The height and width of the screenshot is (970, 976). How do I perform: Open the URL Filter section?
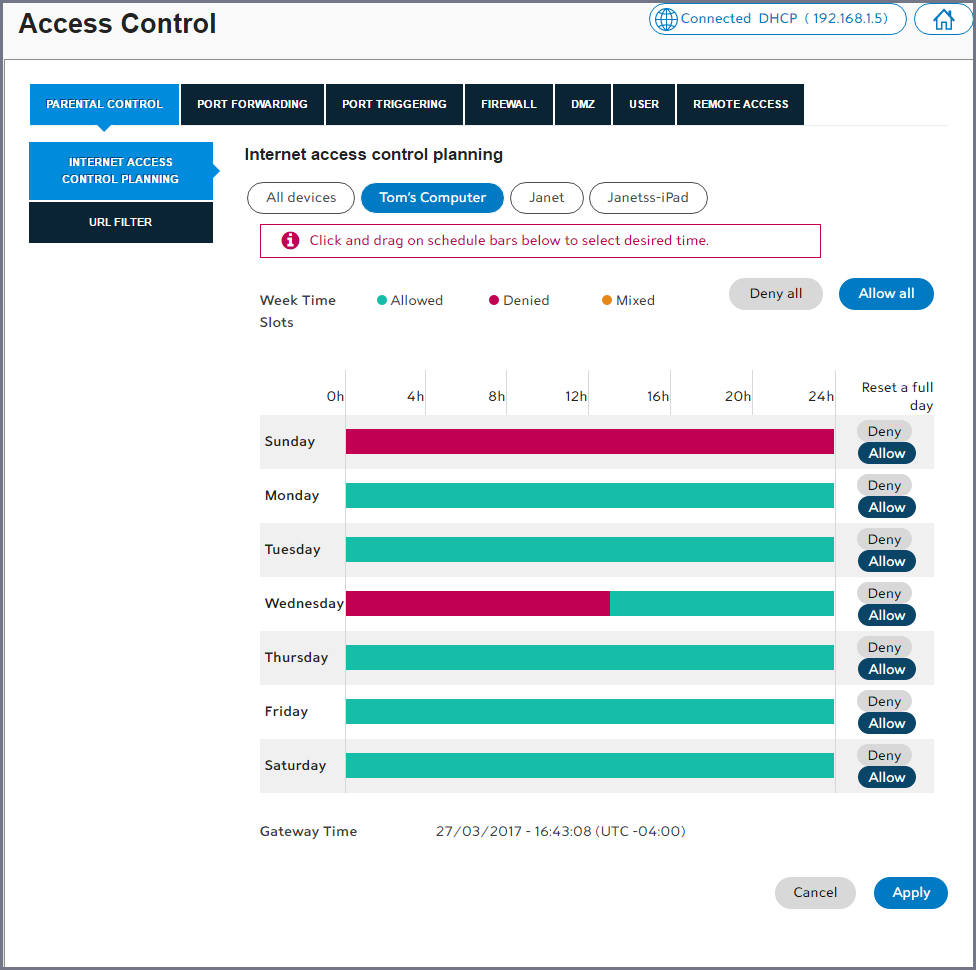tap(120, 222)
